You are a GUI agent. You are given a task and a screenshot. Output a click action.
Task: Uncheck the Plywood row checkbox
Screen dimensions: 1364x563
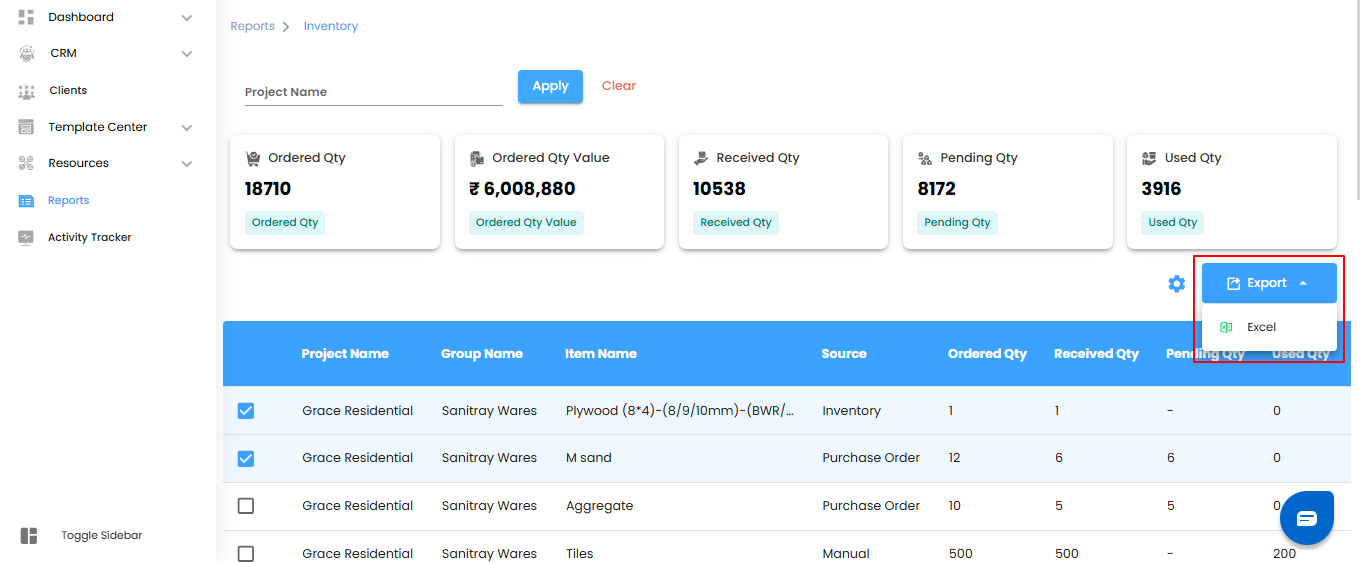(246, 411)
